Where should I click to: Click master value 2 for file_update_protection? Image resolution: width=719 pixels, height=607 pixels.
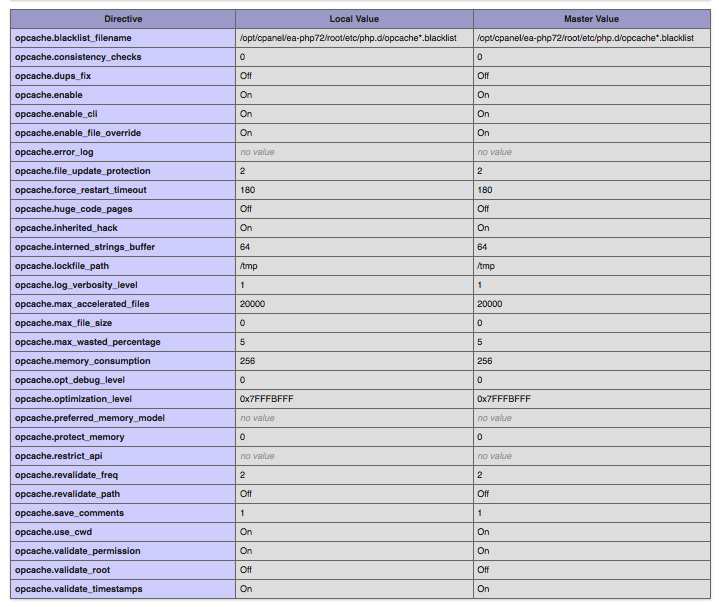pos(480,171)
